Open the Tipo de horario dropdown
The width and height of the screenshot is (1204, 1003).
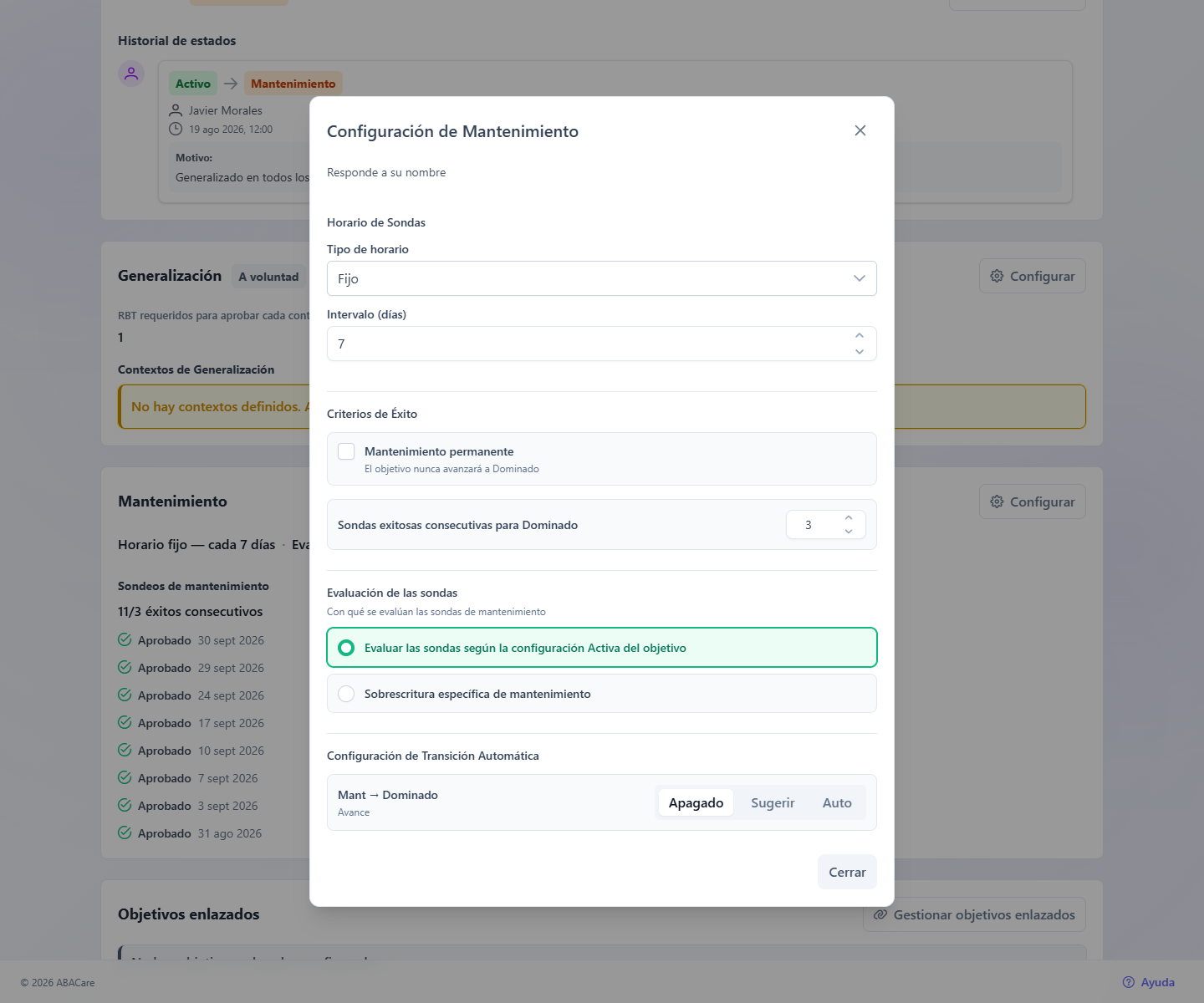pyautogui.click(x=602, y=278)
